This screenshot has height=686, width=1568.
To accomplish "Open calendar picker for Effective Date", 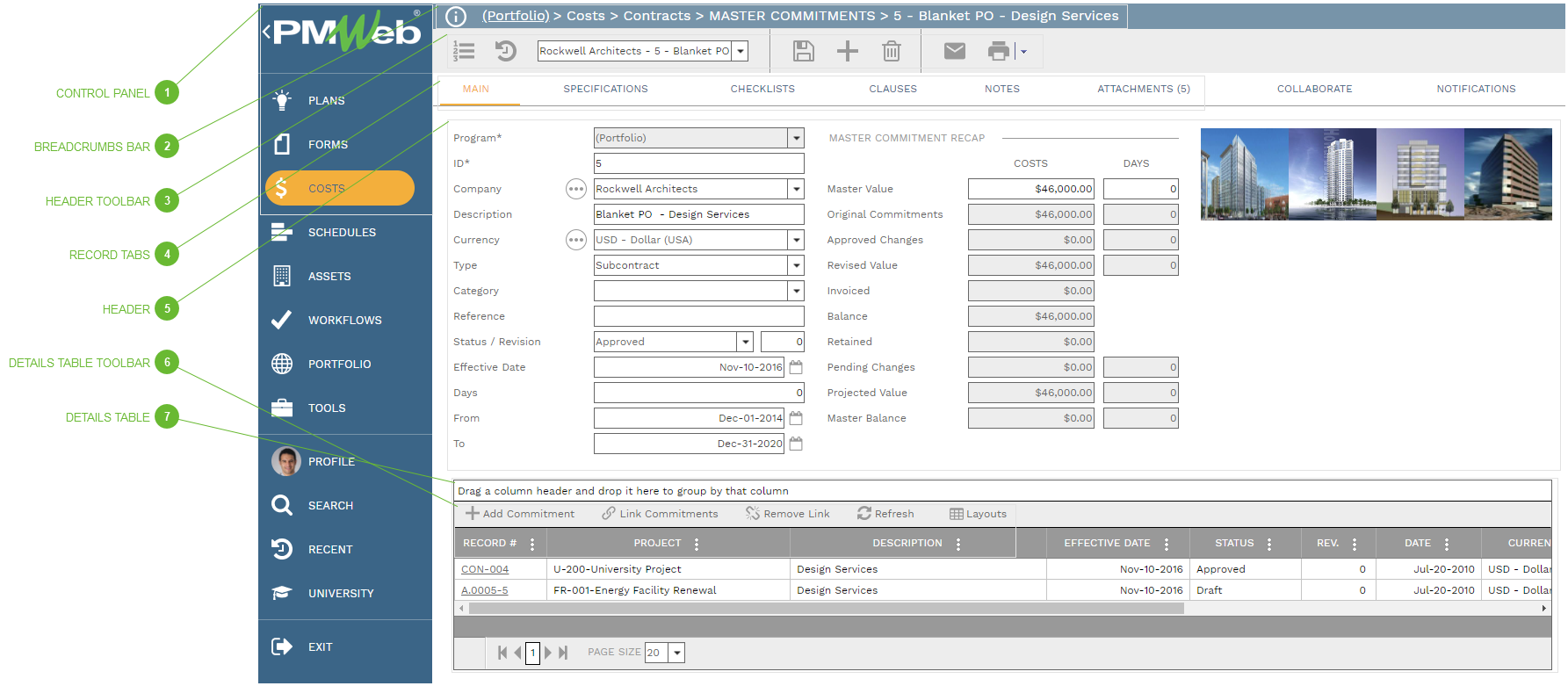I will [x=796, y=367].
